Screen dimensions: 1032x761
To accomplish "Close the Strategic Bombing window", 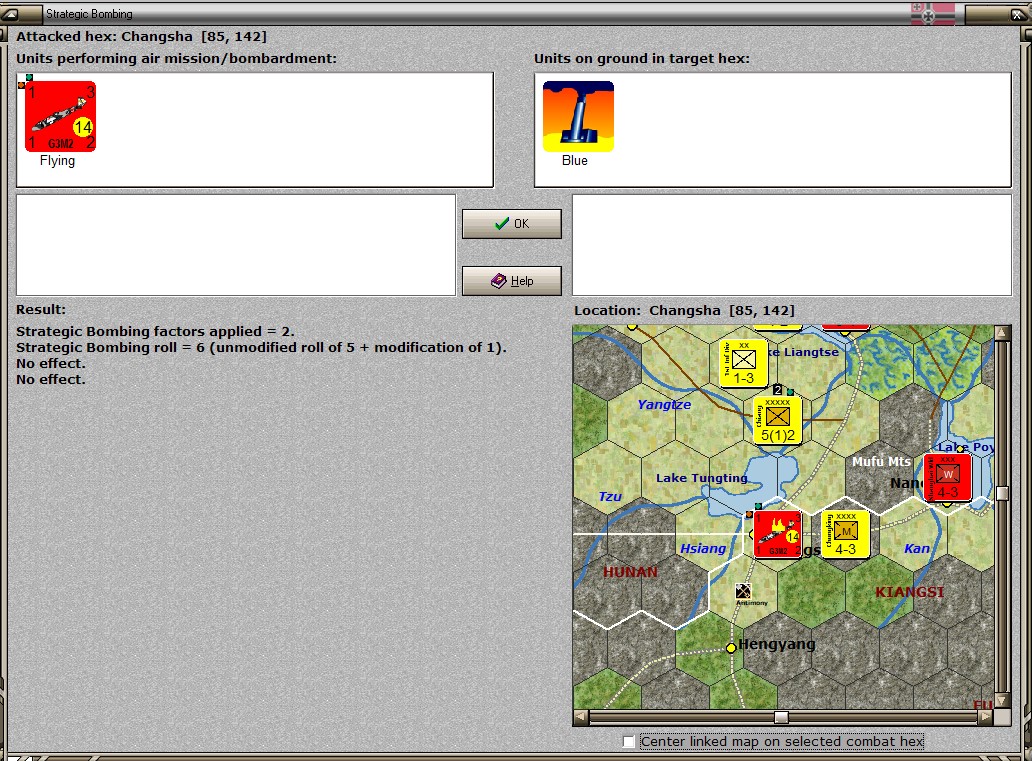I will pos(1019,13).
